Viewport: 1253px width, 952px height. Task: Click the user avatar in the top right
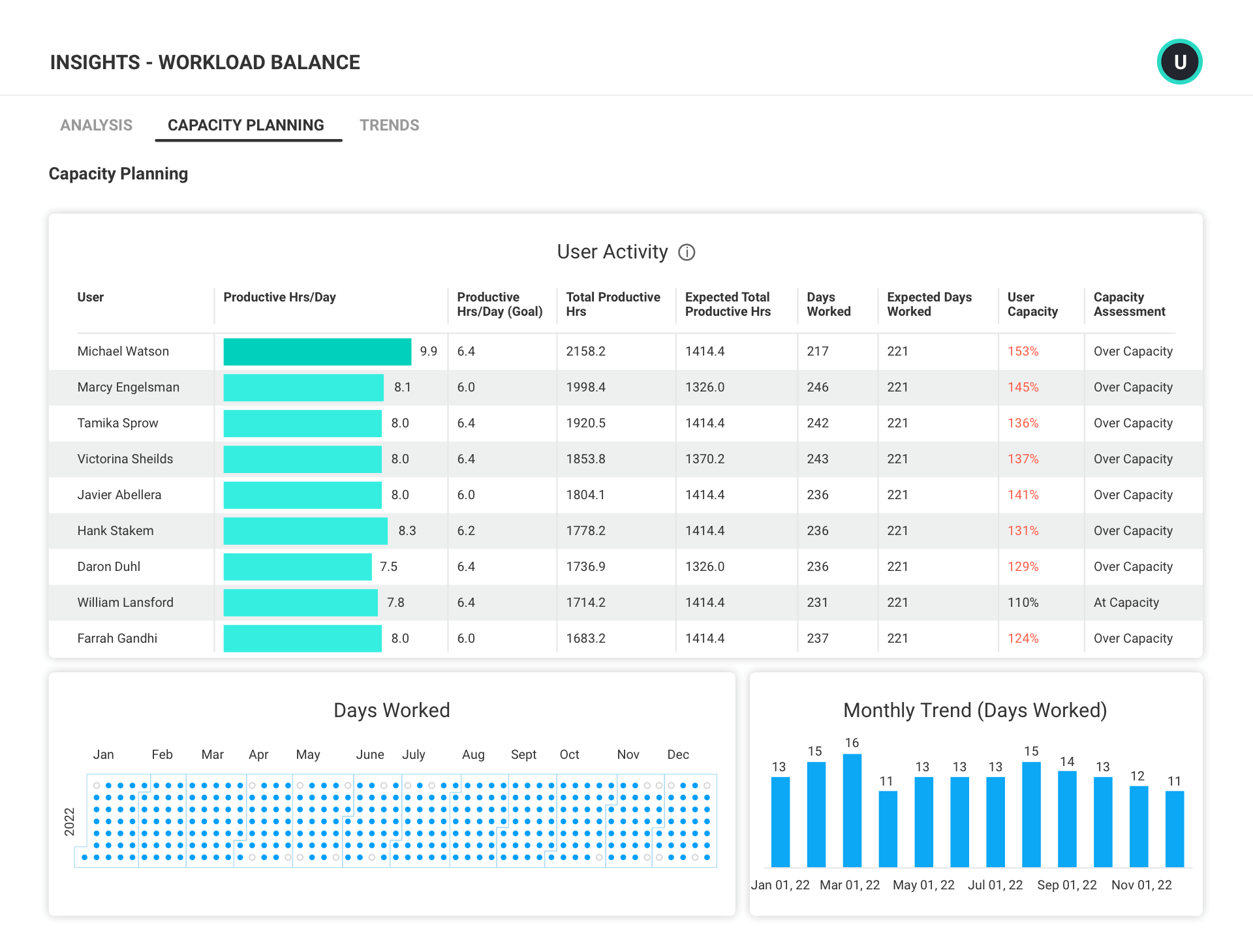(1179, 62)
